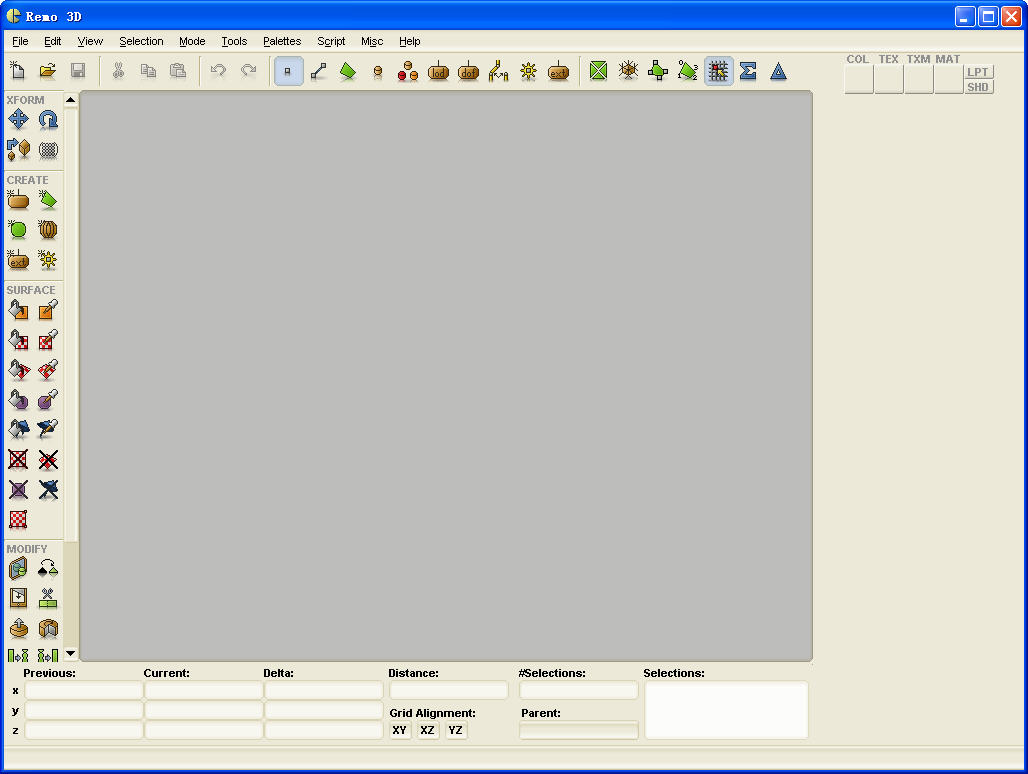Open the Selection menu

click(141, 41)
